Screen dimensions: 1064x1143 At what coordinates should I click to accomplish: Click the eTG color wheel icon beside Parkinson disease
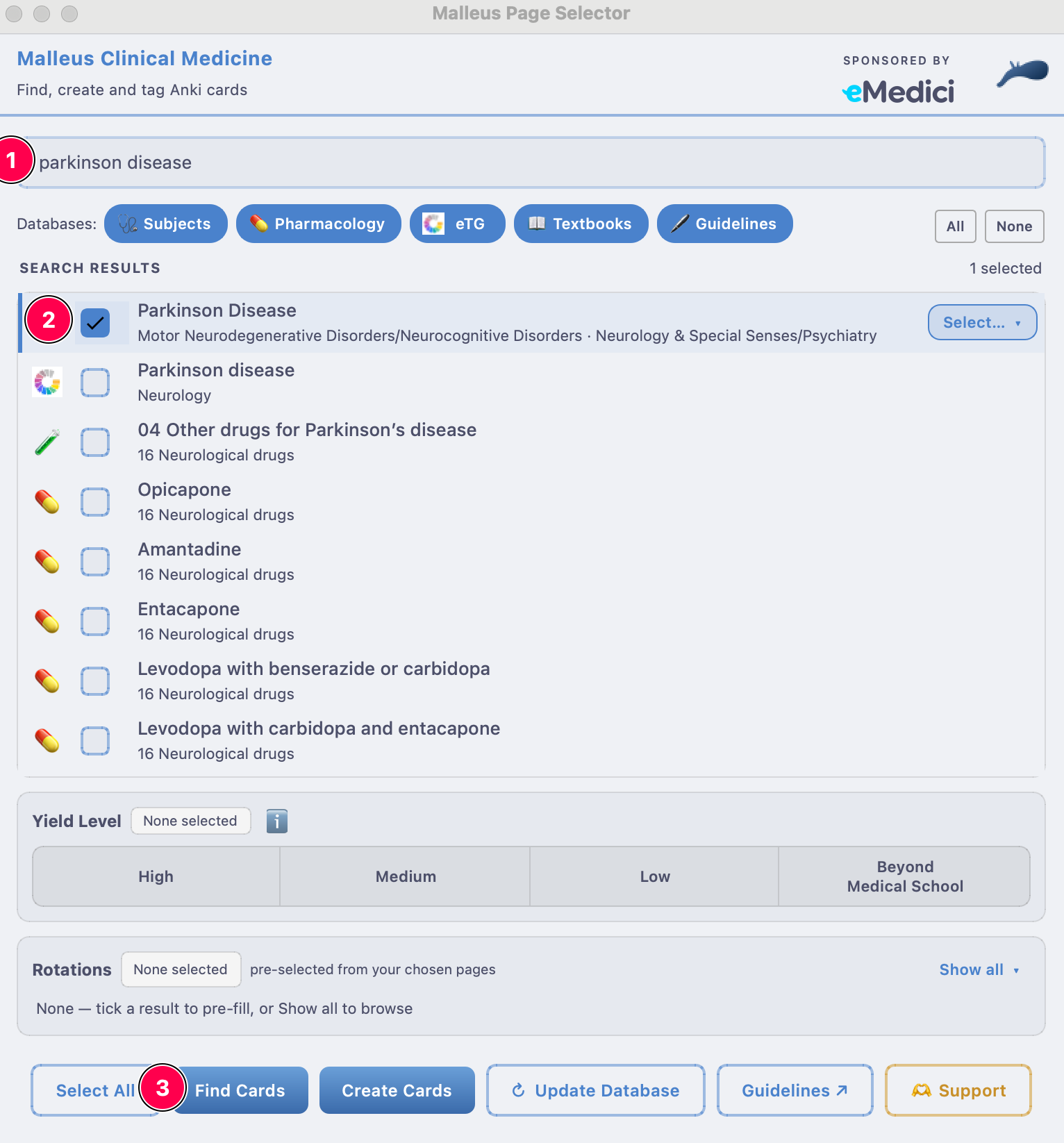pos(47,382)
